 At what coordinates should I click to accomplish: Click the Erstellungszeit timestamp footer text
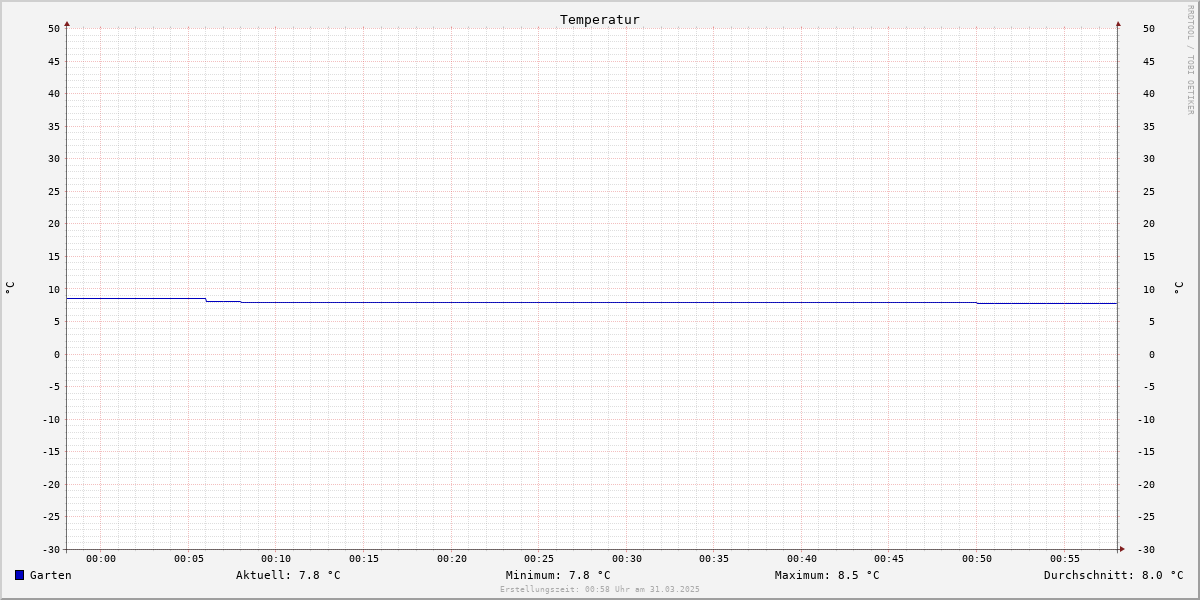coord(600,589)
